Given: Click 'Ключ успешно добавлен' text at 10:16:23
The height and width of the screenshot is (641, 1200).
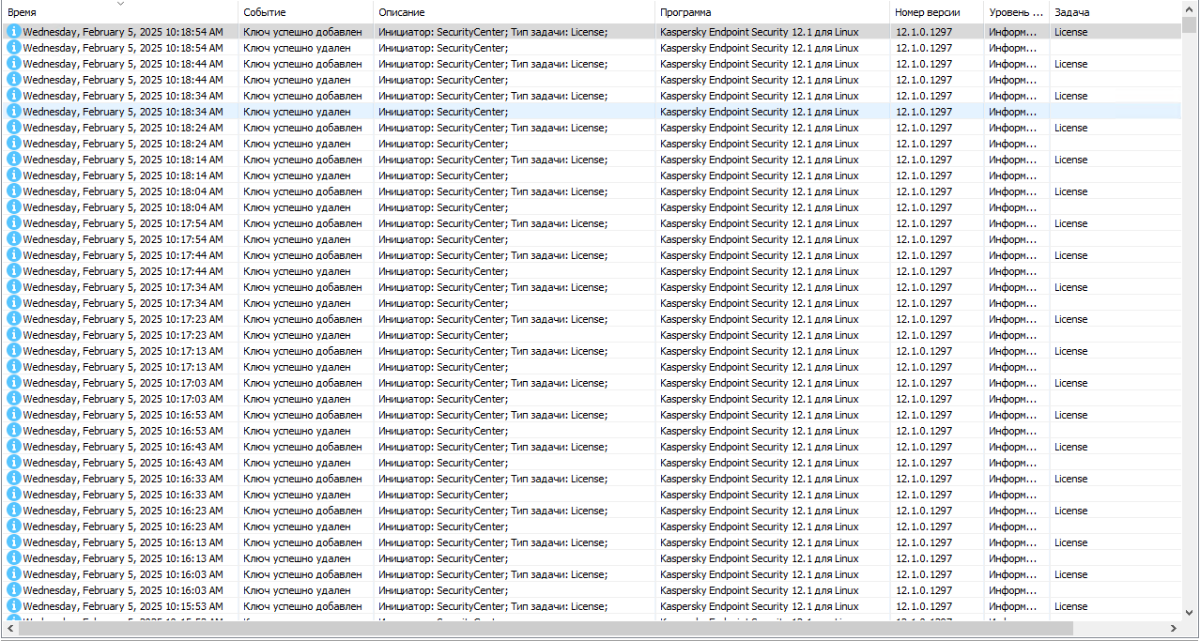Looking at the screenshot, I should click(x=302, y=511).
